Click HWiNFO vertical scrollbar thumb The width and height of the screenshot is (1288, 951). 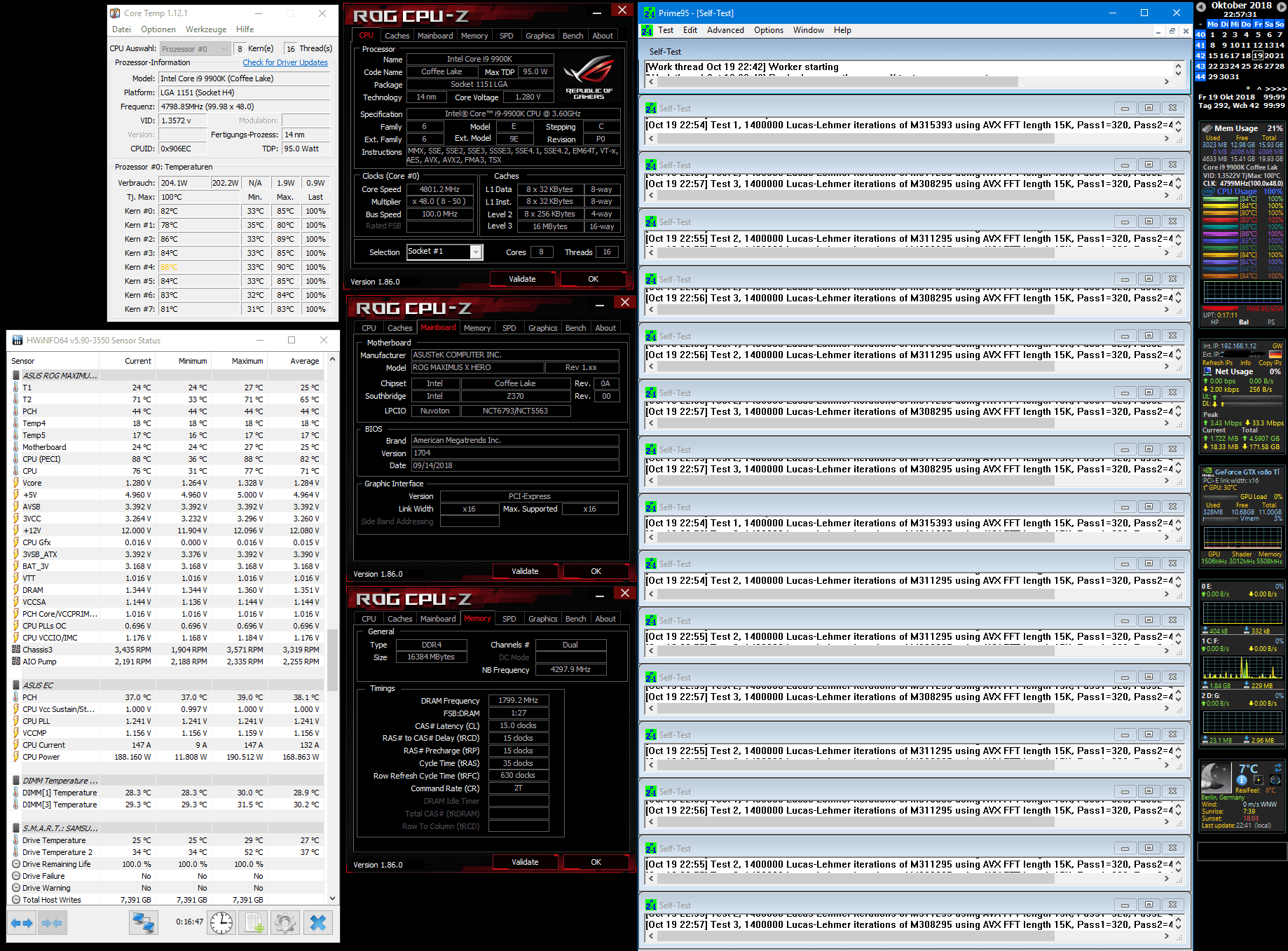332,659
